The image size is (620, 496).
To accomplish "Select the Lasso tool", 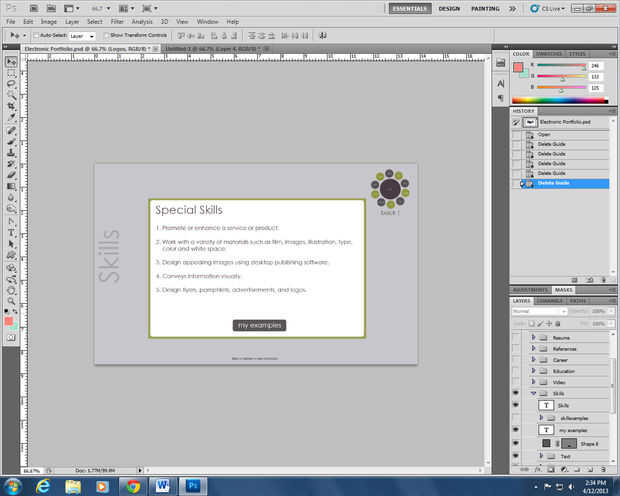I will tap(11, 85).
